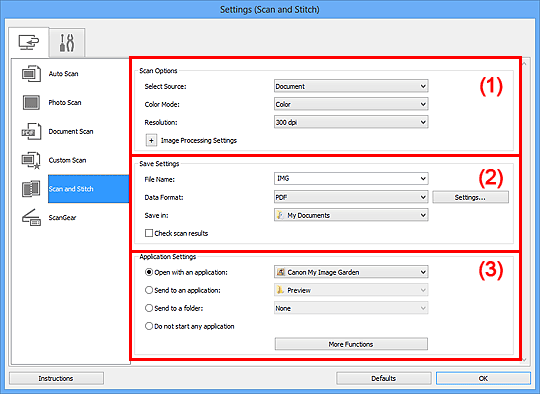540x394 pixels.
Task: Open the scan-from-computer settings tab
Action: [29, 42]
